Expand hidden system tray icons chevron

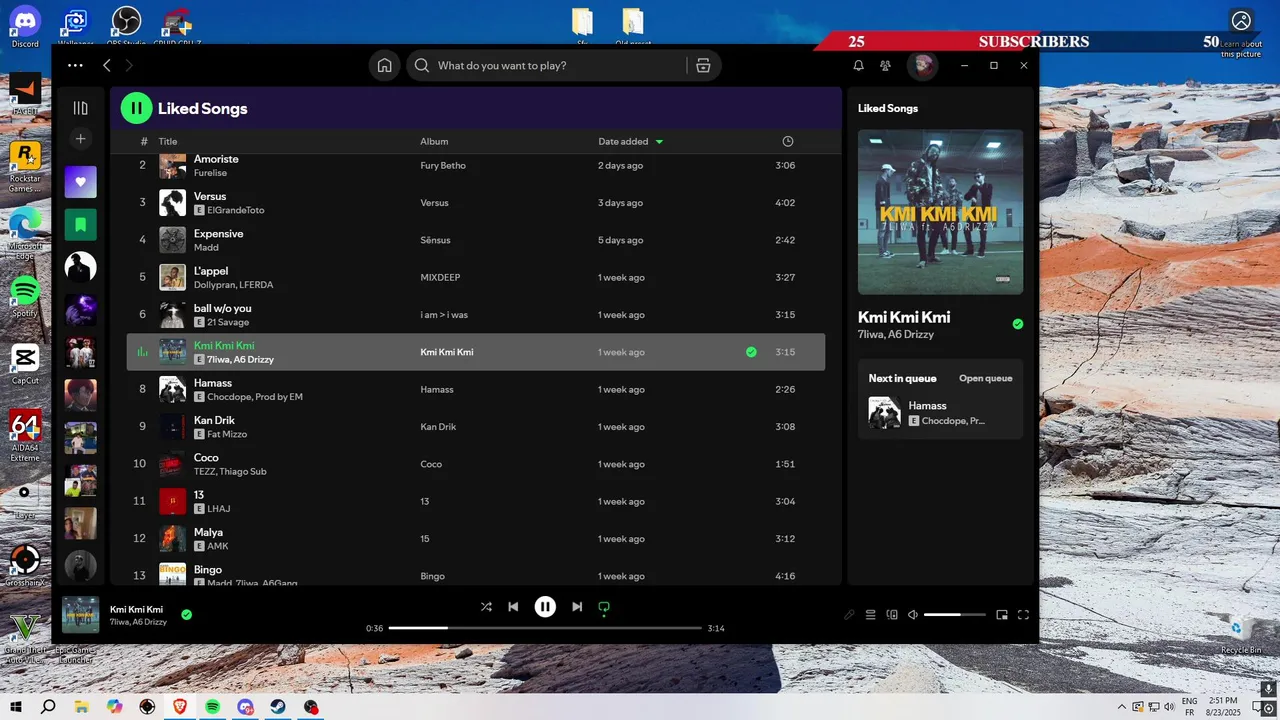pos(1122,707)
